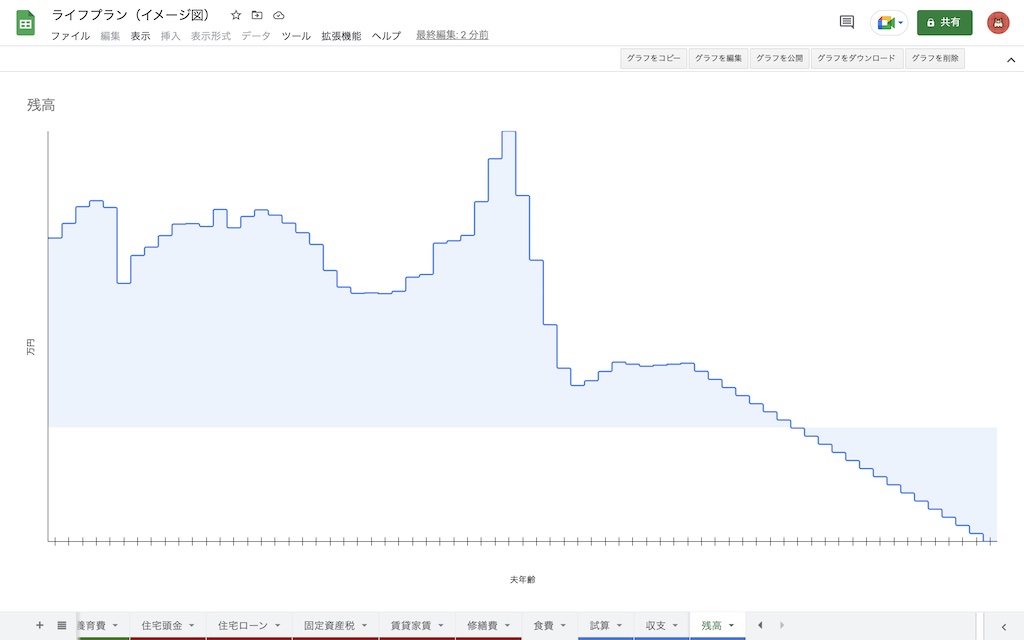Viewport: 1024px width, 640px height.
Task: Check the cloud save status icon
Action: click(x=279, y=15)
